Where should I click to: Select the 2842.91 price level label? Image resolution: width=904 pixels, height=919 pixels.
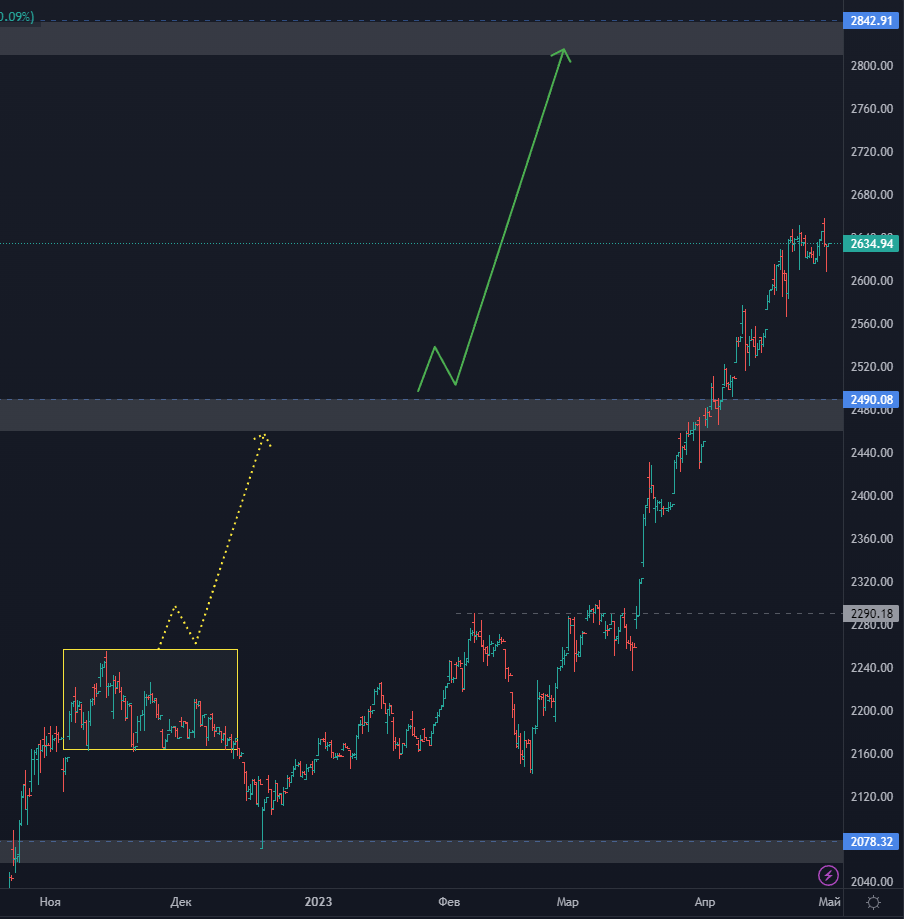click(x=871, y=21)
